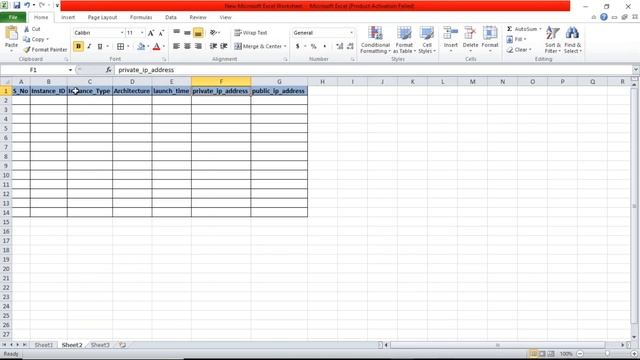The image size is (640, 360).
Task: Toggle Italic formatting
Action: (89, 47)
